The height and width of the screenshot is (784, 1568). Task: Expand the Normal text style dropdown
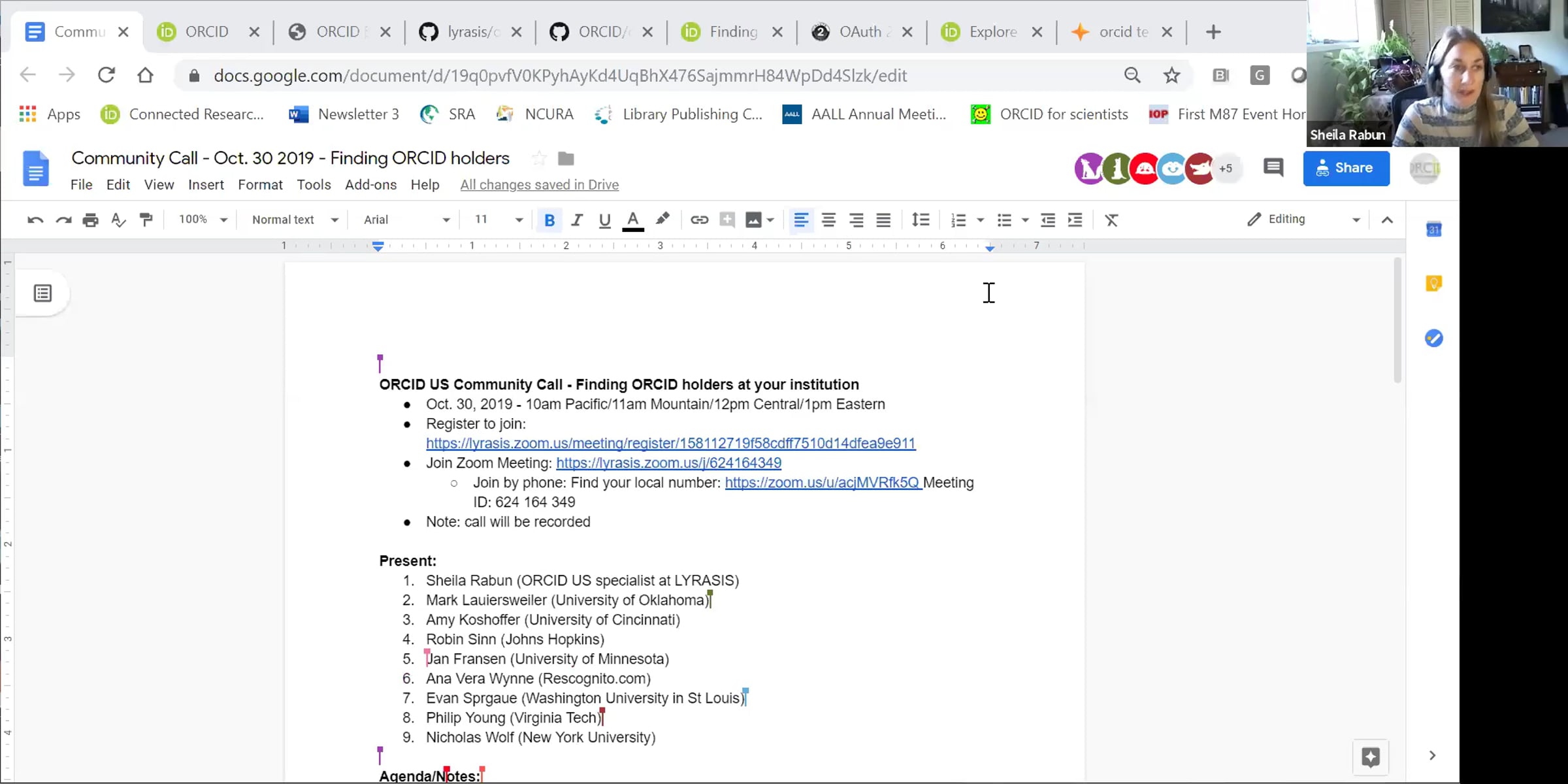295,220
